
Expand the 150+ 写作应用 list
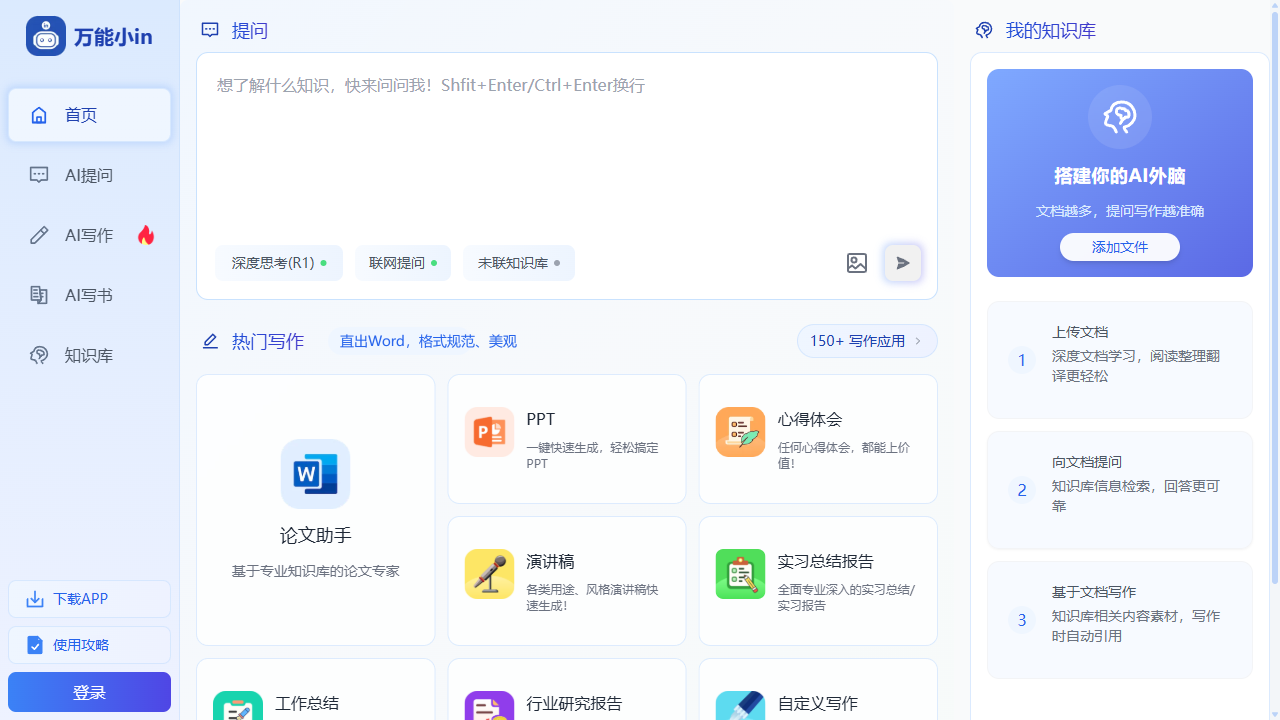pyautogui.click(x=867, y=341)
